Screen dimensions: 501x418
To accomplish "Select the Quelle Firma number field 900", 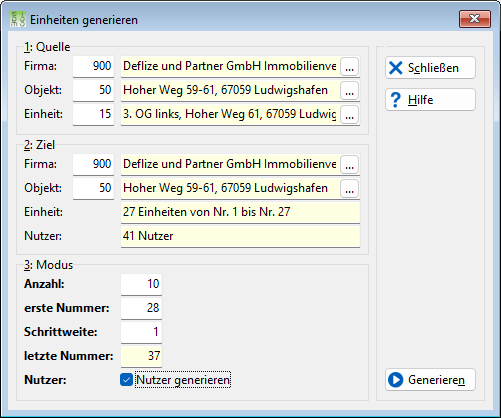I will [93, 66].
